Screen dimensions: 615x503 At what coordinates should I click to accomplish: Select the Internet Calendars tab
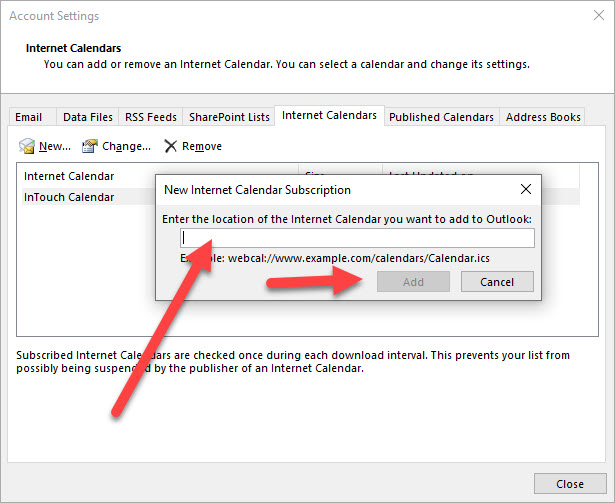click(x=329, y=115)
